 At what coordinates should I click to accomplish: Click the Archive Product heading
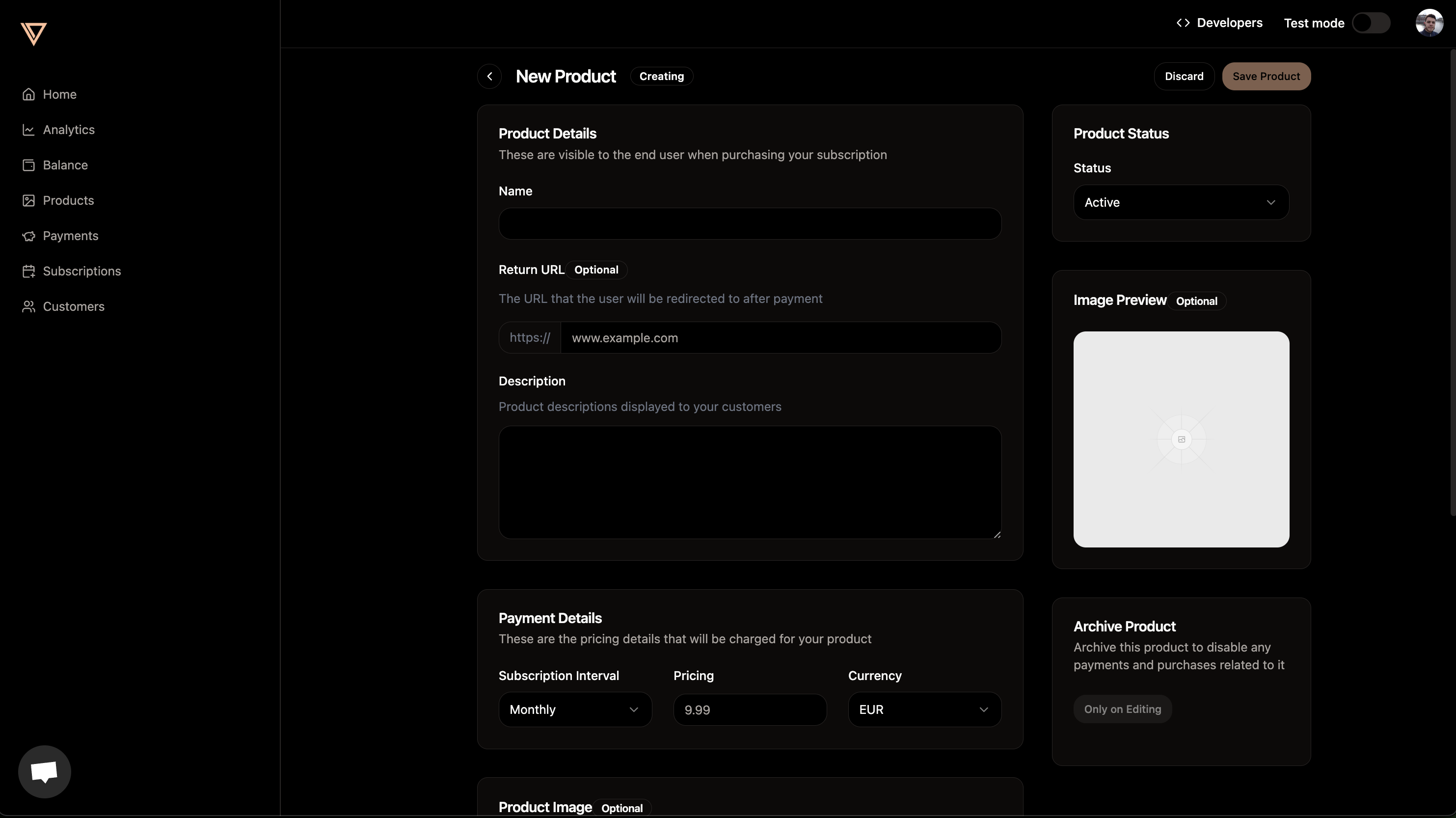click(x=1124, y=627)
